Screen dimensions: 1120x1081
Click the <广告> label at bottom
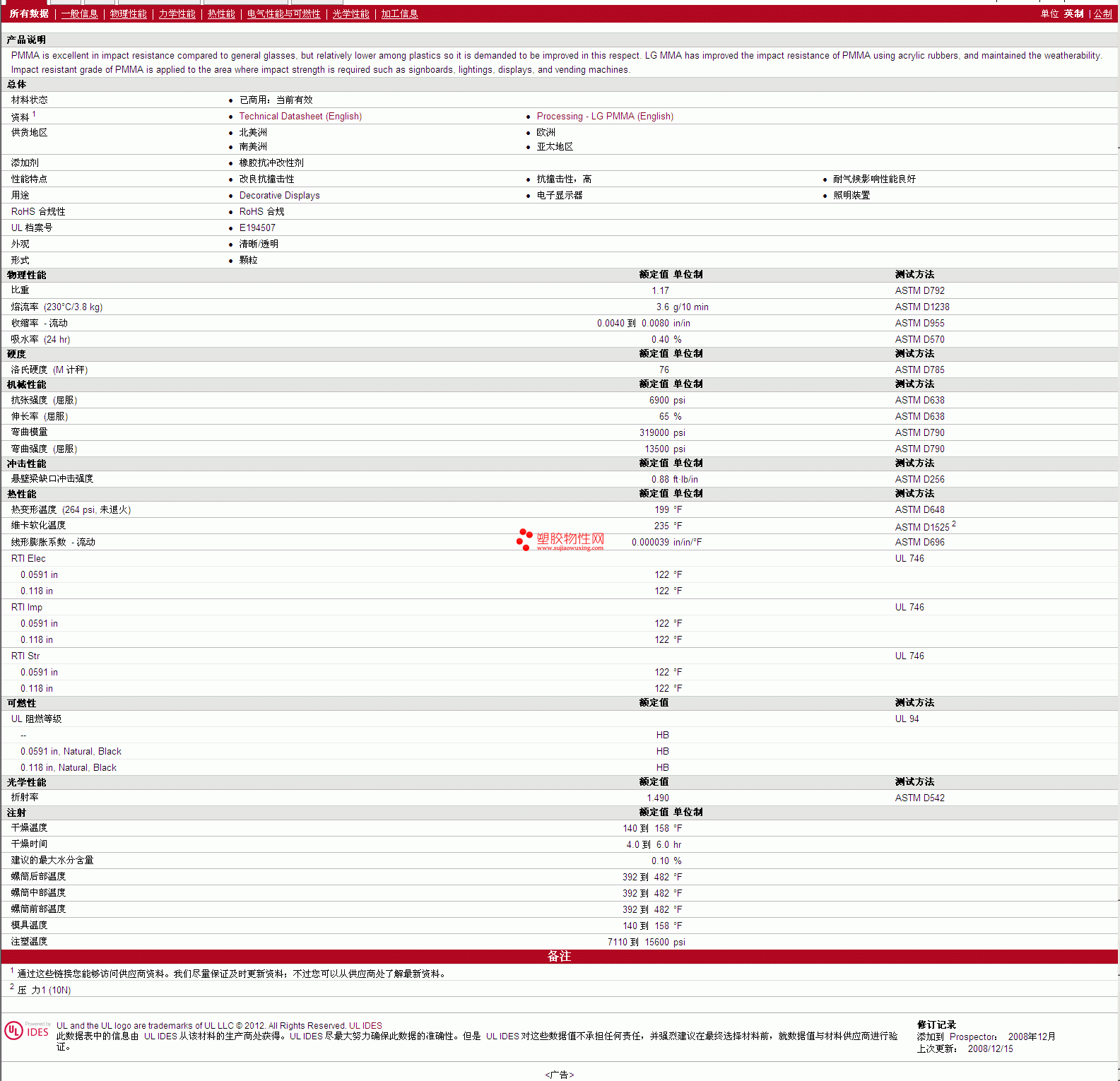(x=560, y=1075)
